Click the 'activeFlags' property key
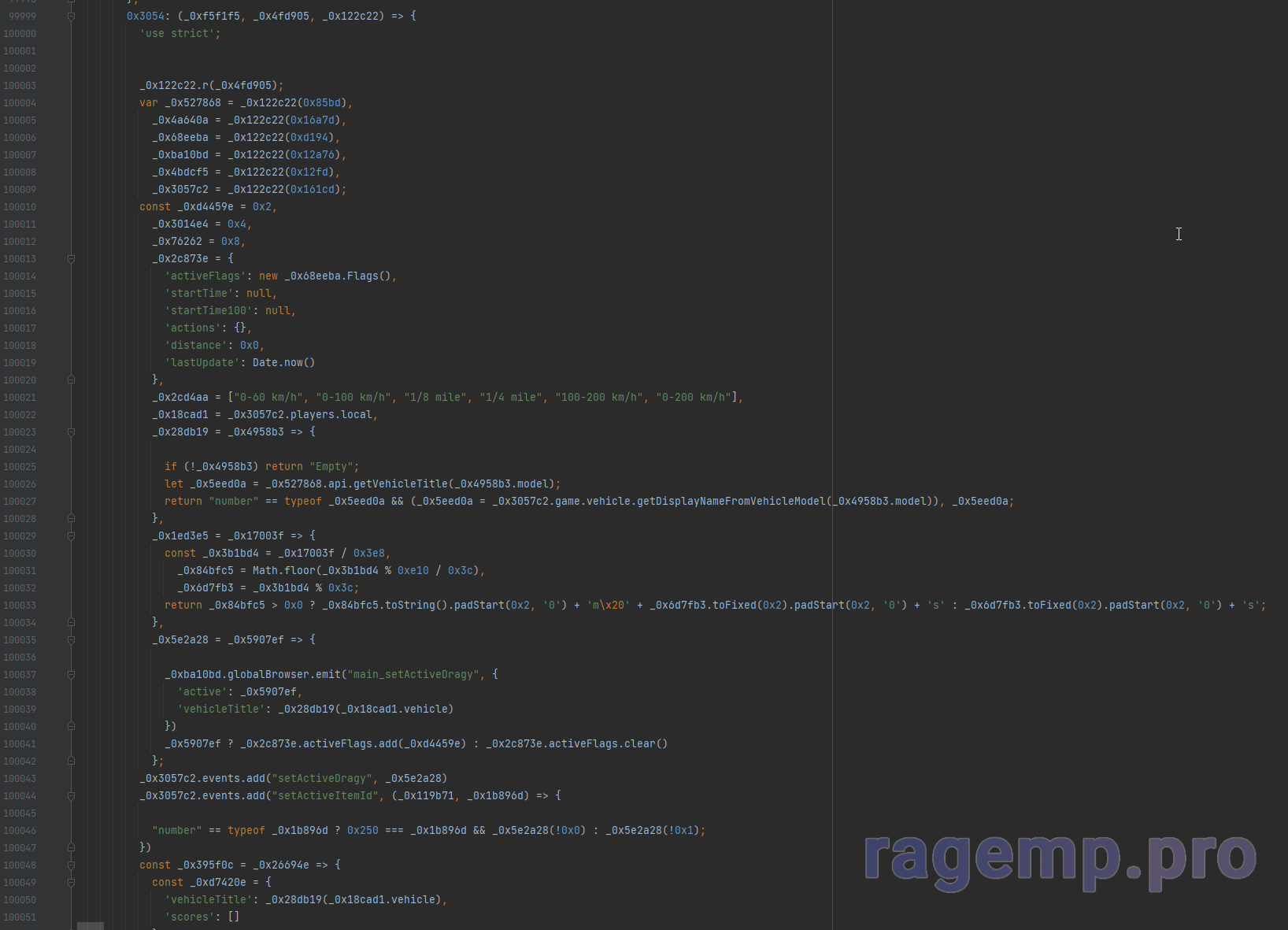Screen dimensions: 1288x930 (x=205, y=276)
